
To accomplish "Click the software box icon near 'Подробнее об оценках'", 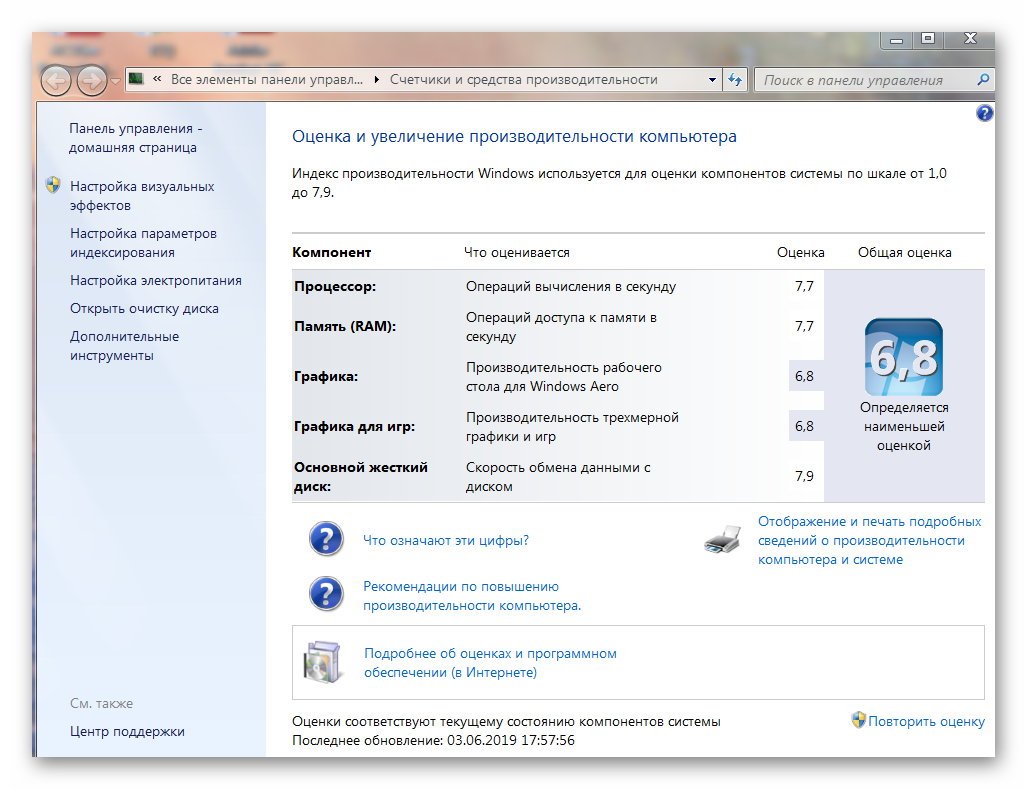I will coord(324,662).
